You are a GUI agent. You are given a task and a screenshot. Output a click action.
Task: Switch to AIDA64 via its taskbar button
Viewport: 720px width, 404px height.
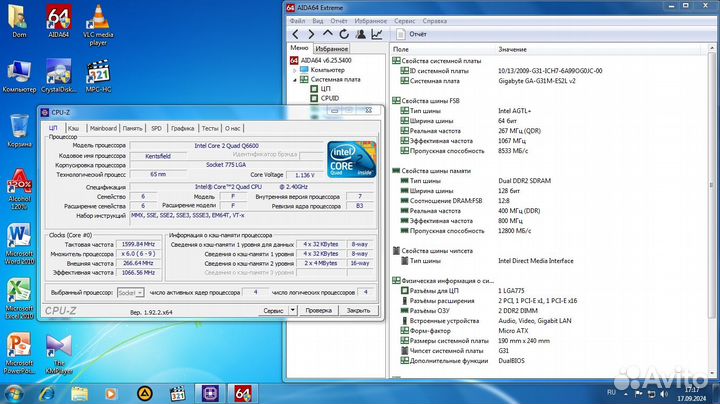(242, 393)
